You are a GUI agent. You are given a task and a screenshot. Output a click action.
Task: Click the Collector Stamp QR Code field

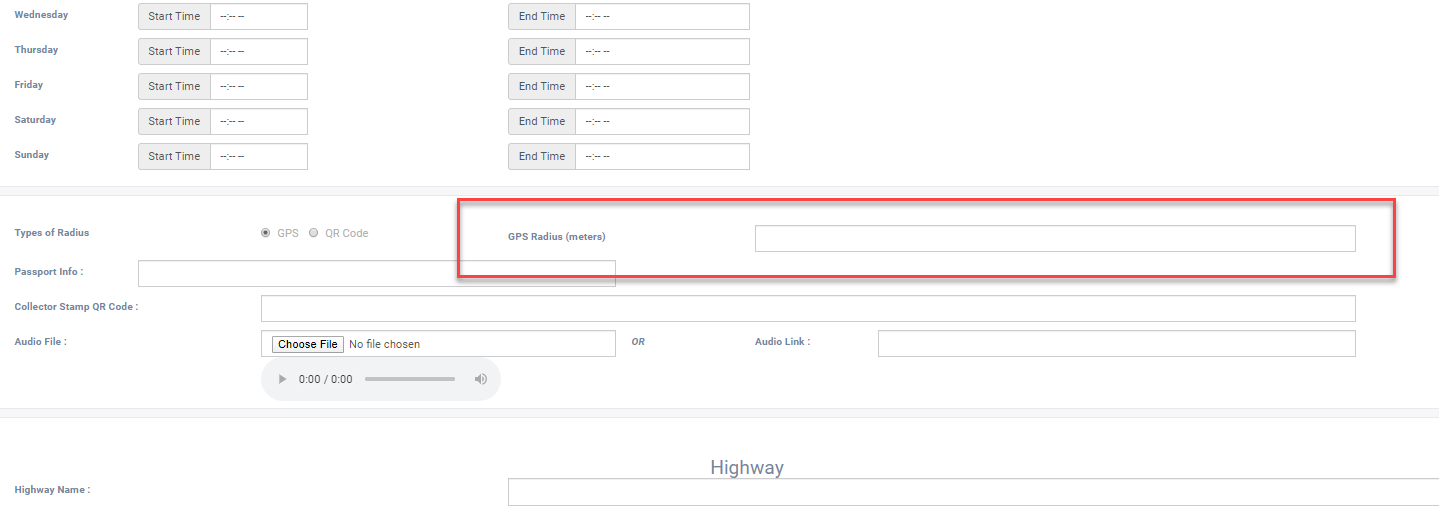point(807,308)
